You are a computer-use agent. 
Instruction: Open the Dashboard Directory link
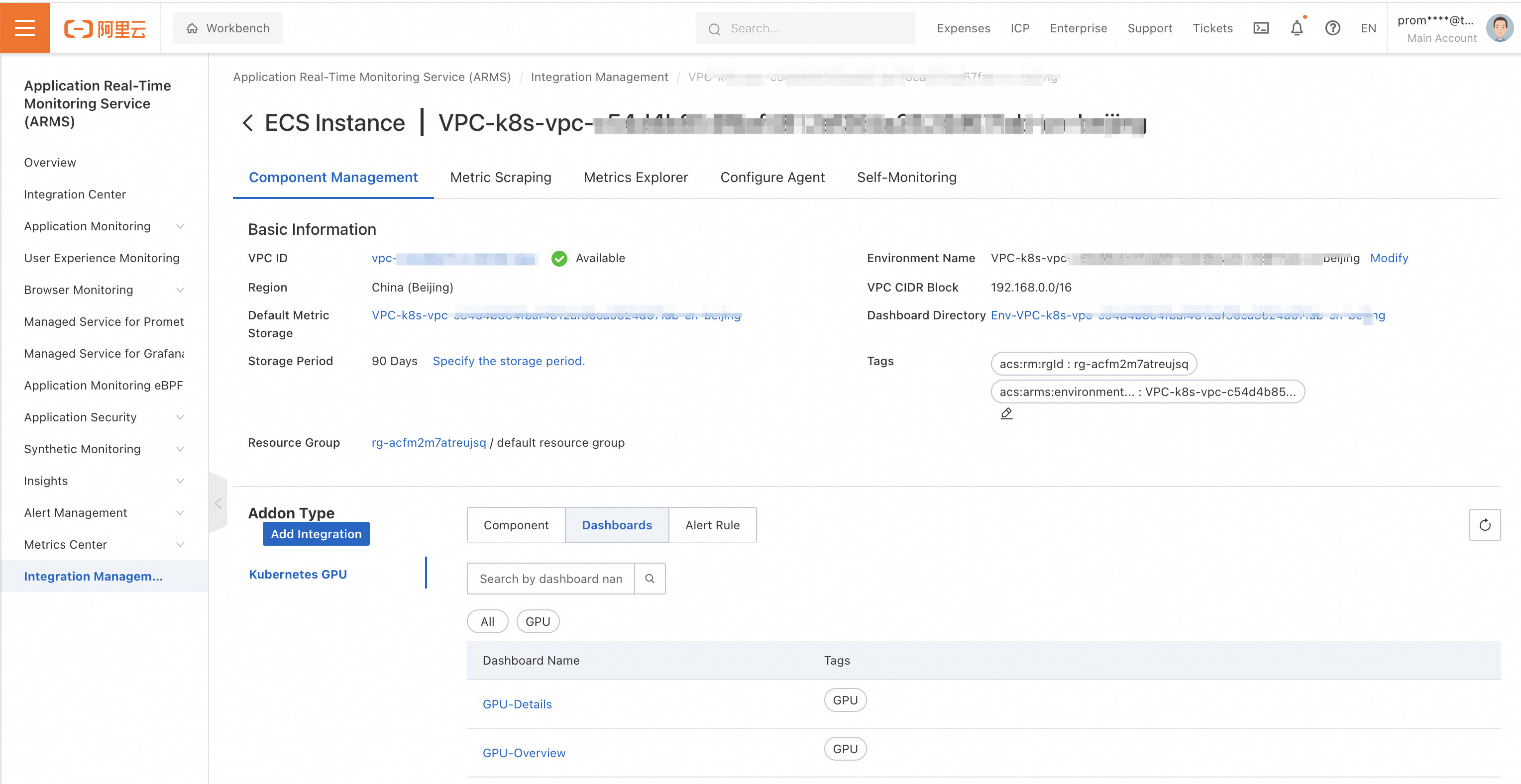pos(1188,315)
